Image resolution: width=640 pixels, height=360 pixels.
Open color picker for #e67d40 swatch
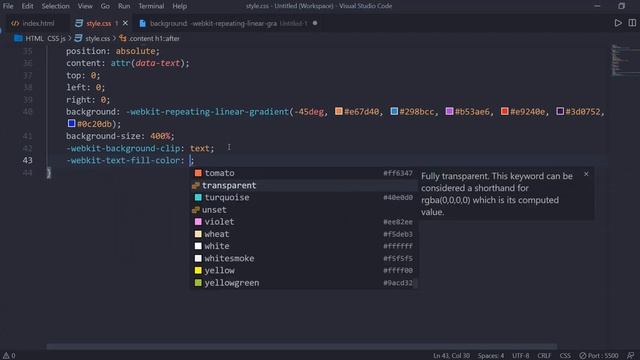[338, 111]
